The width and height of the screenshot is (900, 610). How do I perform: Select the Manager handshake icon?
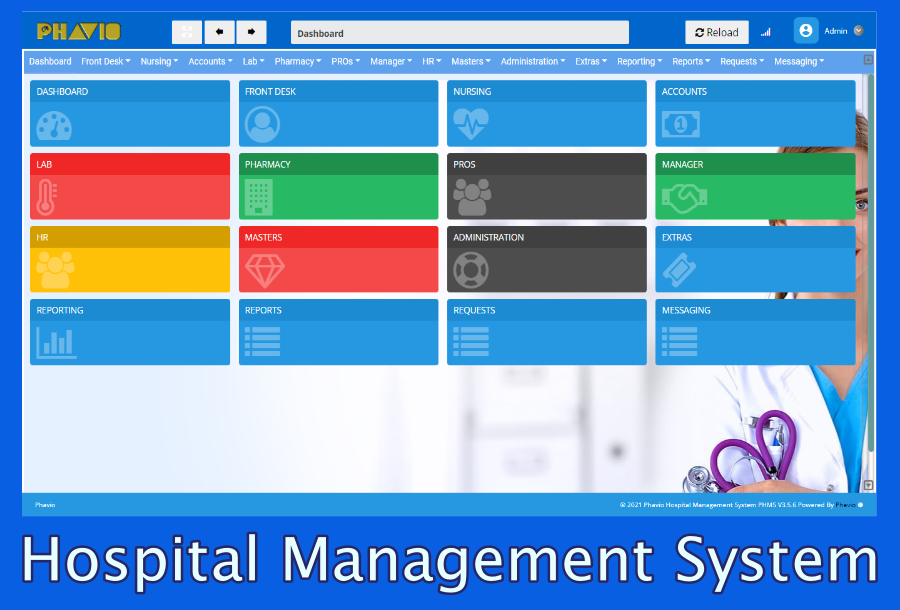coord(684,198)
